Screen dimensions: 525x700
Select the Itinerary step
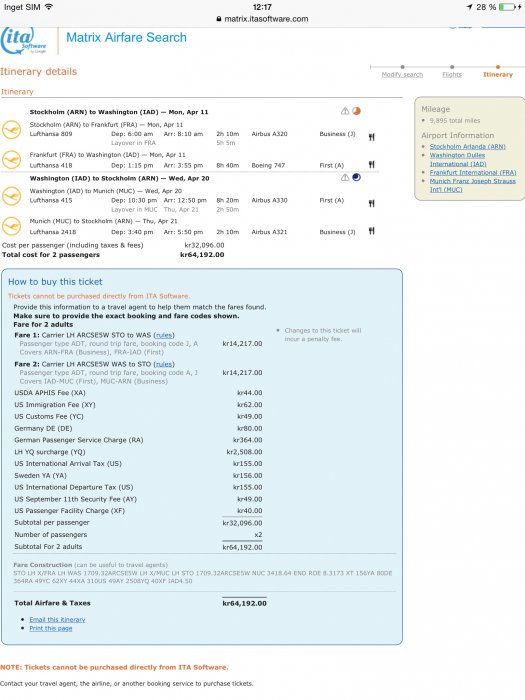tap(498, 75)
